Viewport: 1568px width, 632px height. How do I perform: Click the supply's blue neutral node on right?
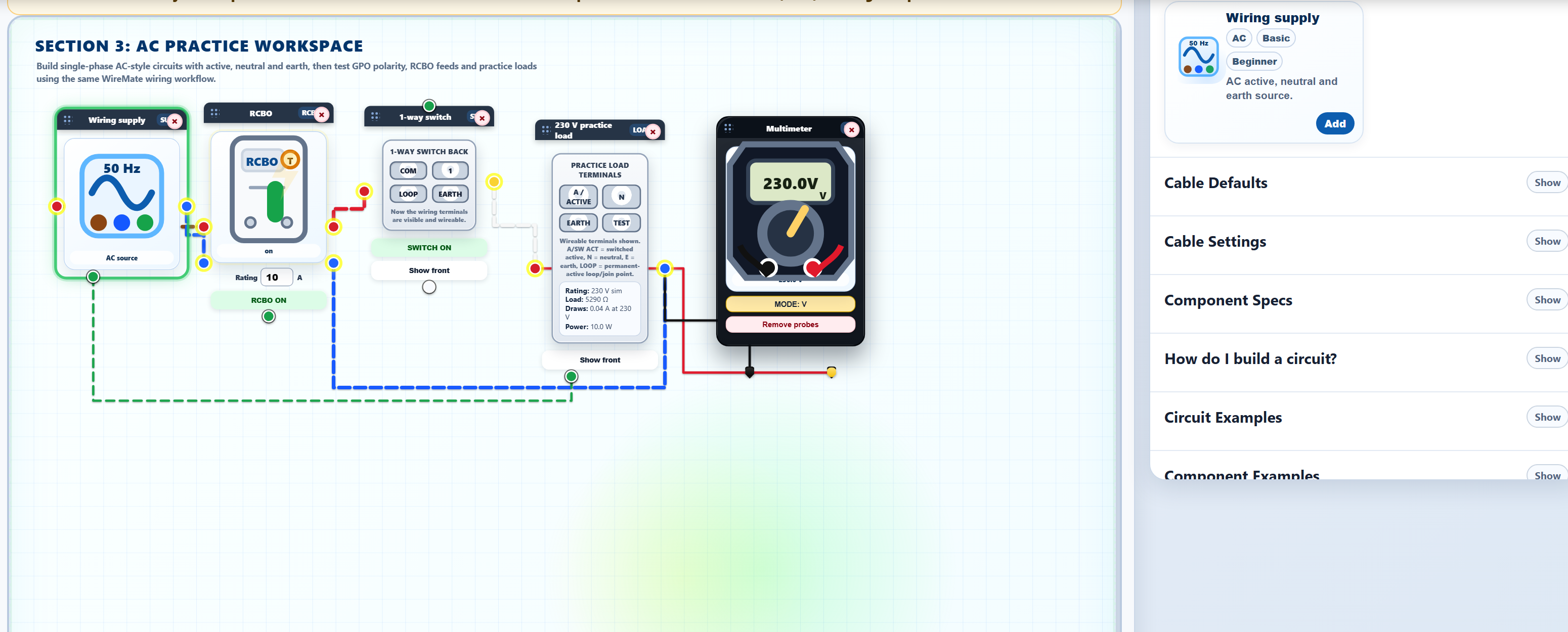187,207
